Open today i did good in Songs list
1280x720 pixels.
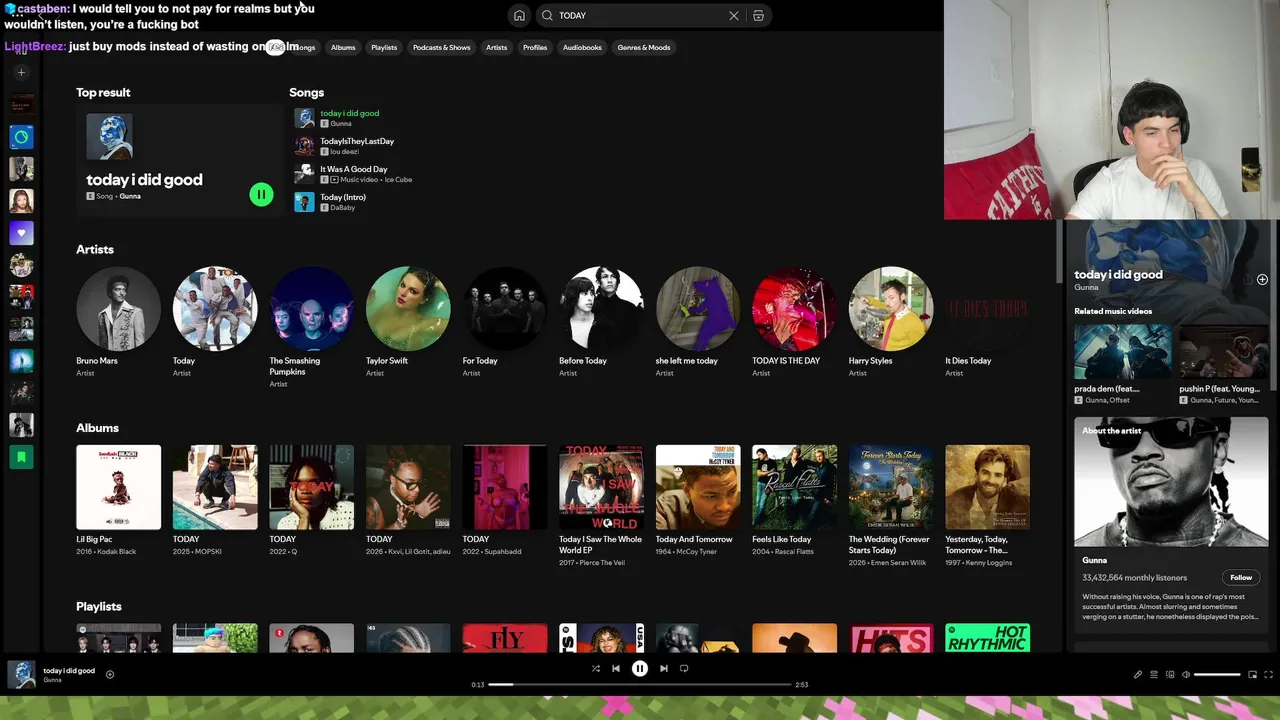pos(349,113)
